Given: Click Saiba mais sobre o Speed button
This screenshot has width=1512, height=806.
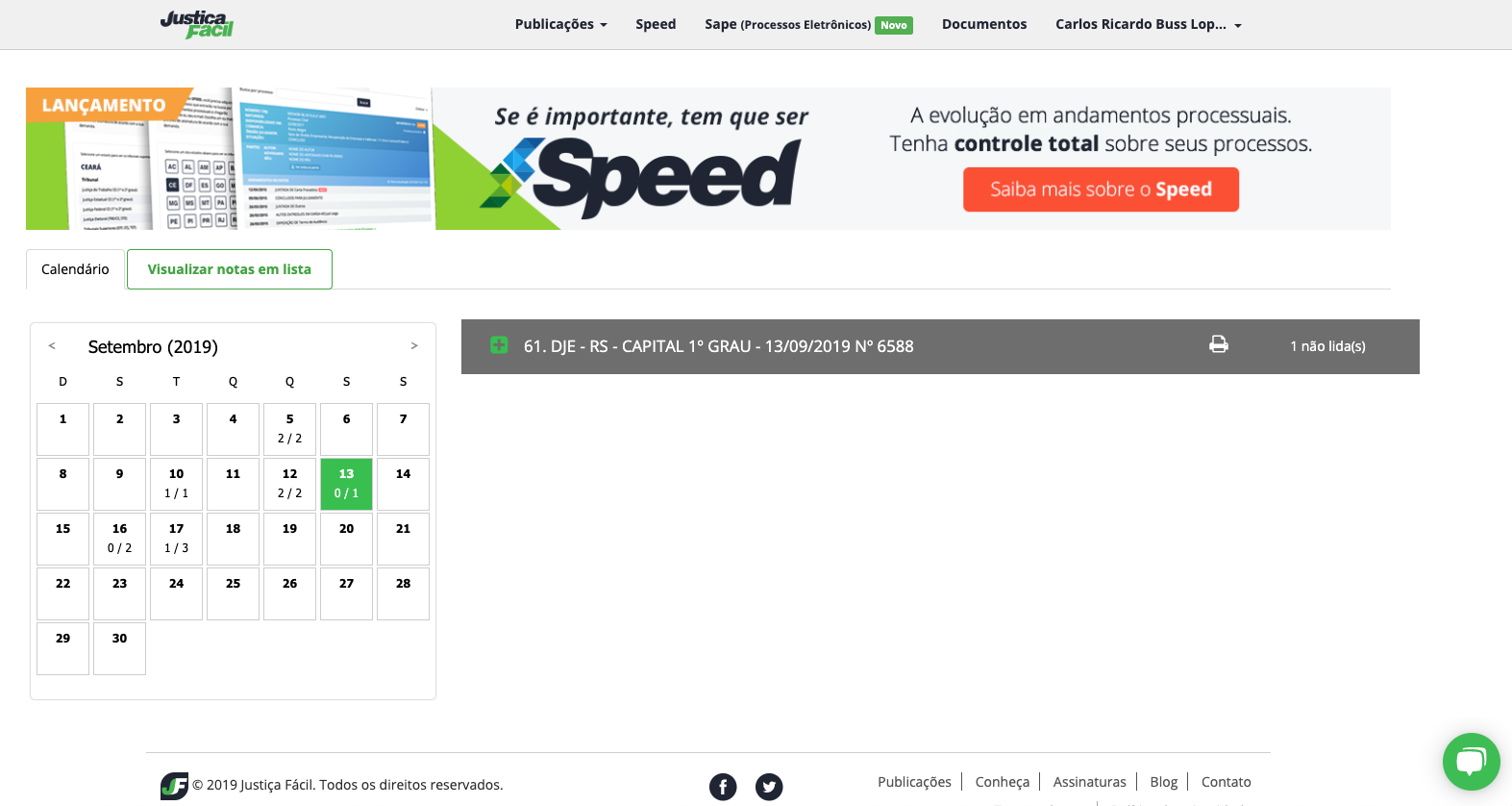Looking at the screenshot, I should 1101,189.
